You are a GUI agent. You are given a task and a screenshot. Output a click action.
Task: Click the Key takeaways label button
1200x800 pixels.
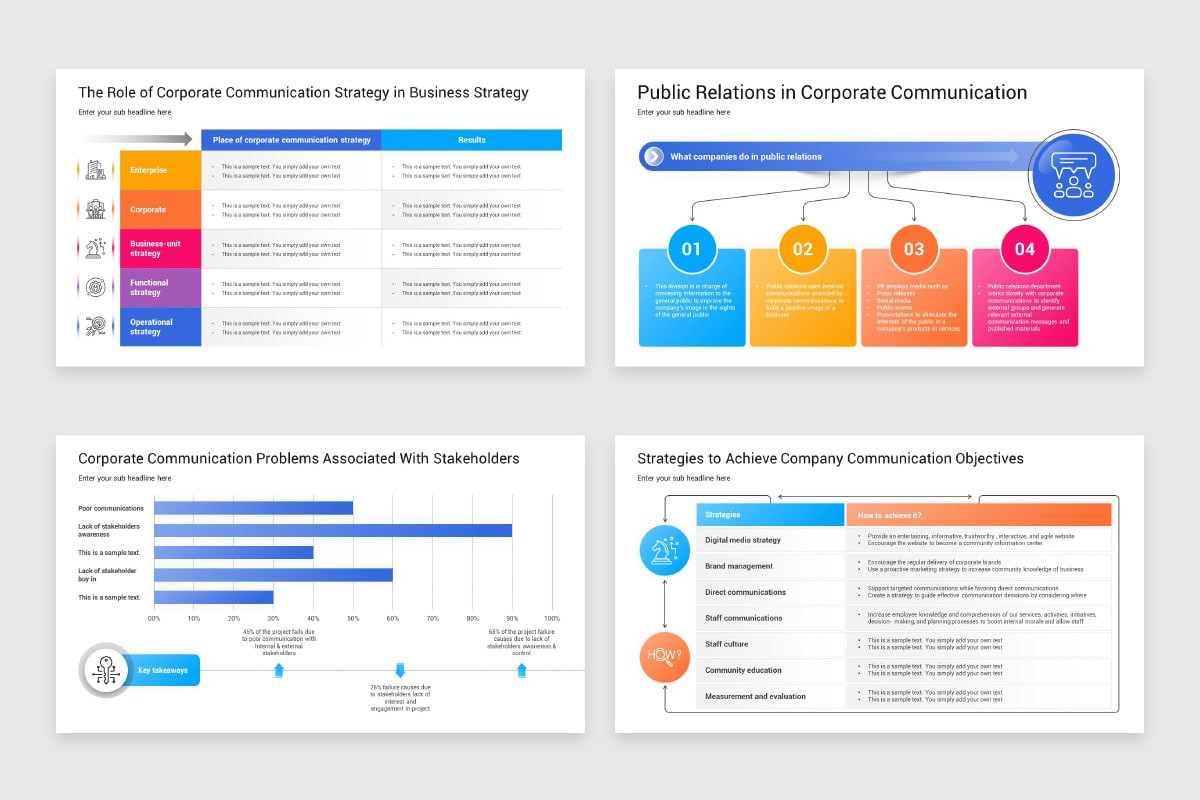[163, 670]
